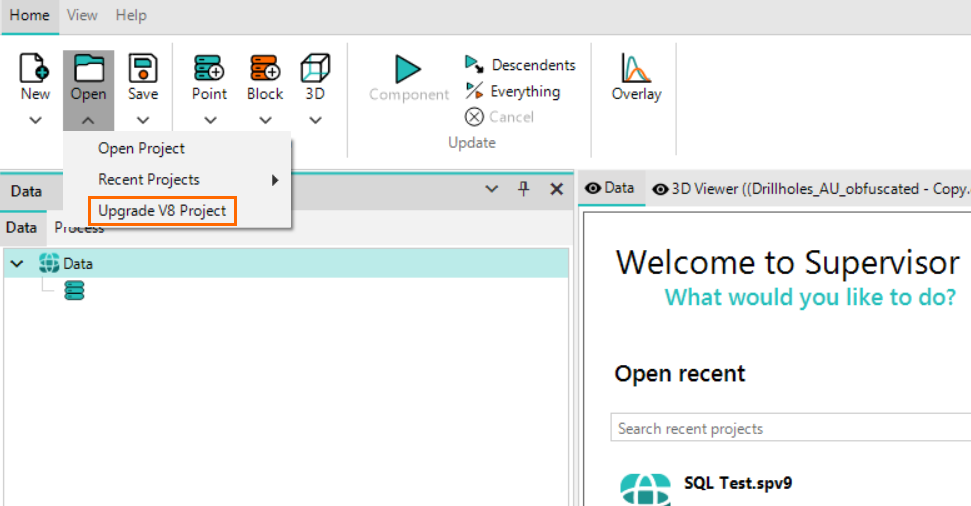Screen dimensions: 971x506
Task: Click the Point data icon
Action: (x=209, y=68)
